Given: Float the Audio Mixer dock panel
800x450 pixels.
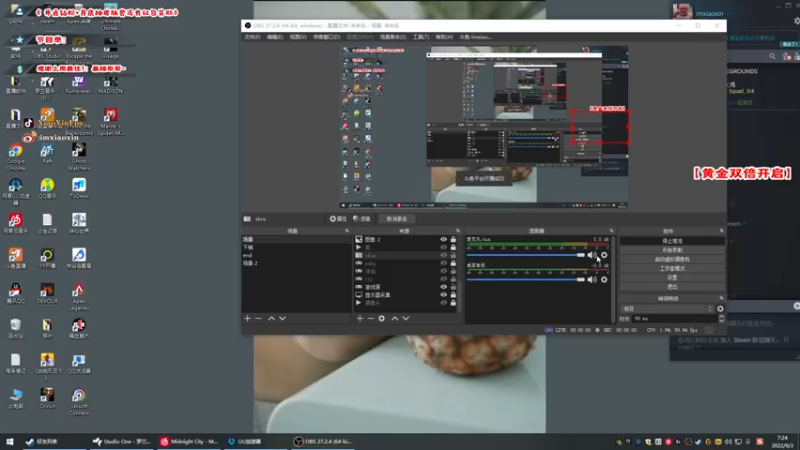Looking at the screenshot, I should tap(611, 231).
